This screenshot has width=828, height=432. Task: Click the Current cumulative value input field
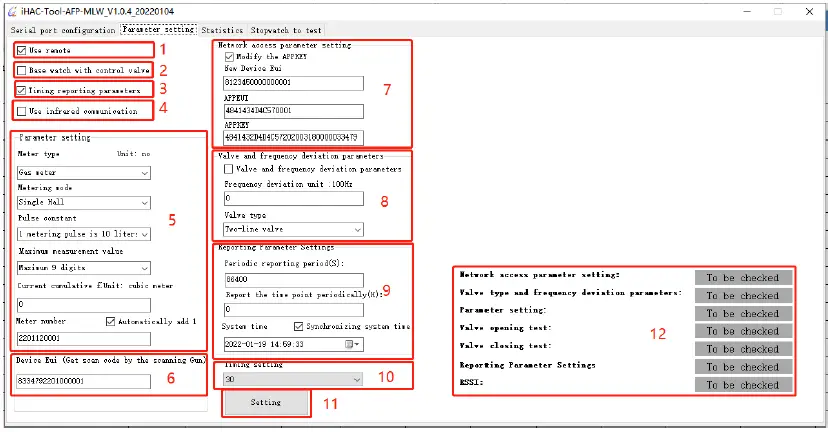84,305
